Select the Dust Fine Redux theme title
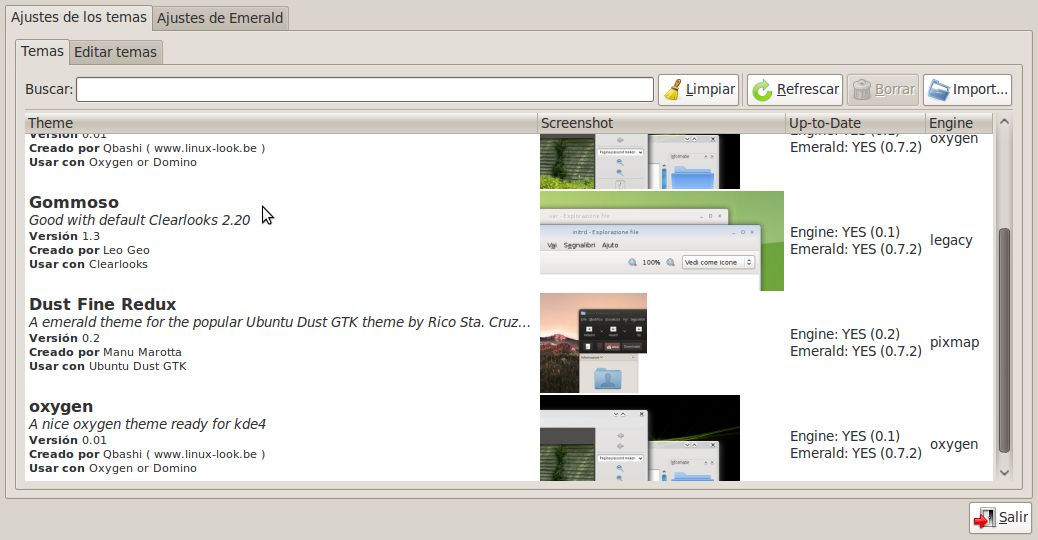Viewport: 1038px width, 540px height. (103, 304)
